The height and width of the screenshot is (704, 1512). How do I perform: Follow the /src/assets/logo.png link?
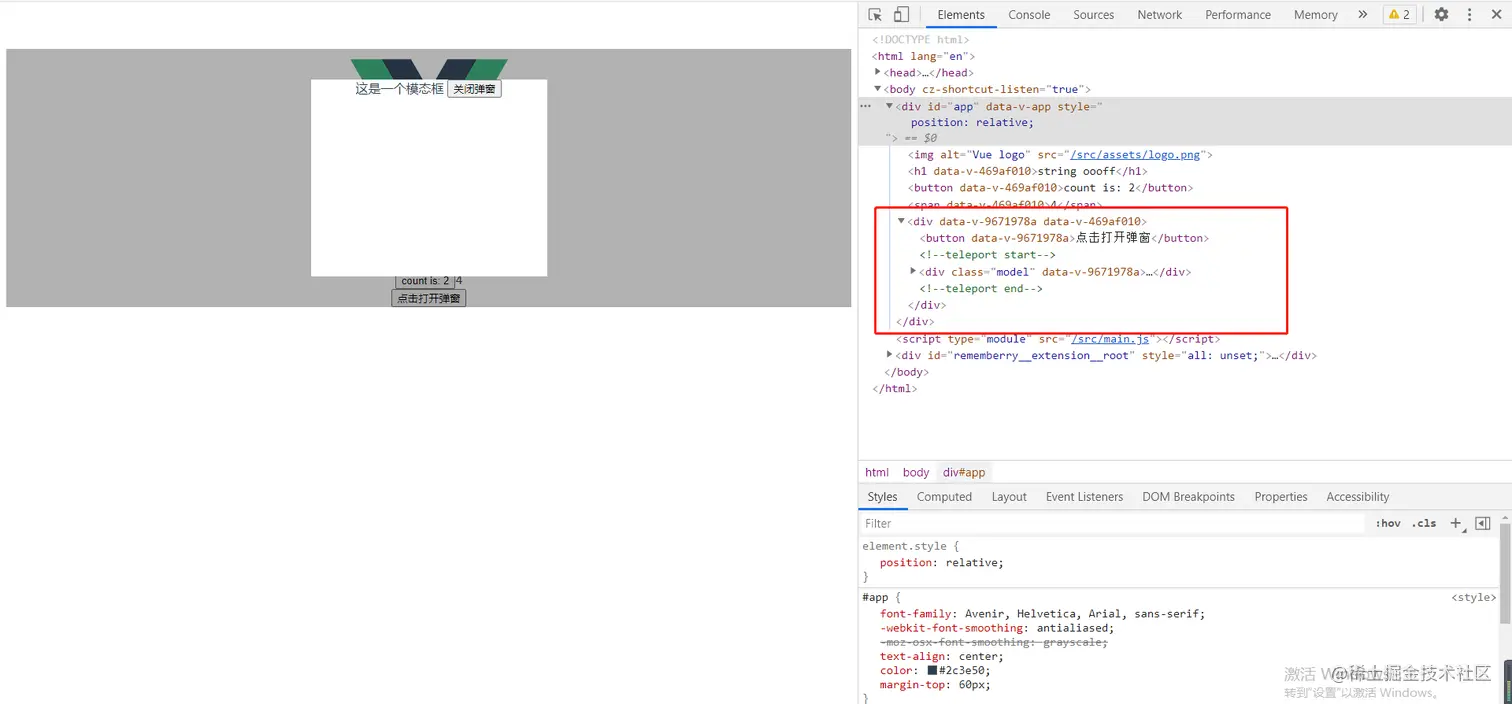point(1135,155)
